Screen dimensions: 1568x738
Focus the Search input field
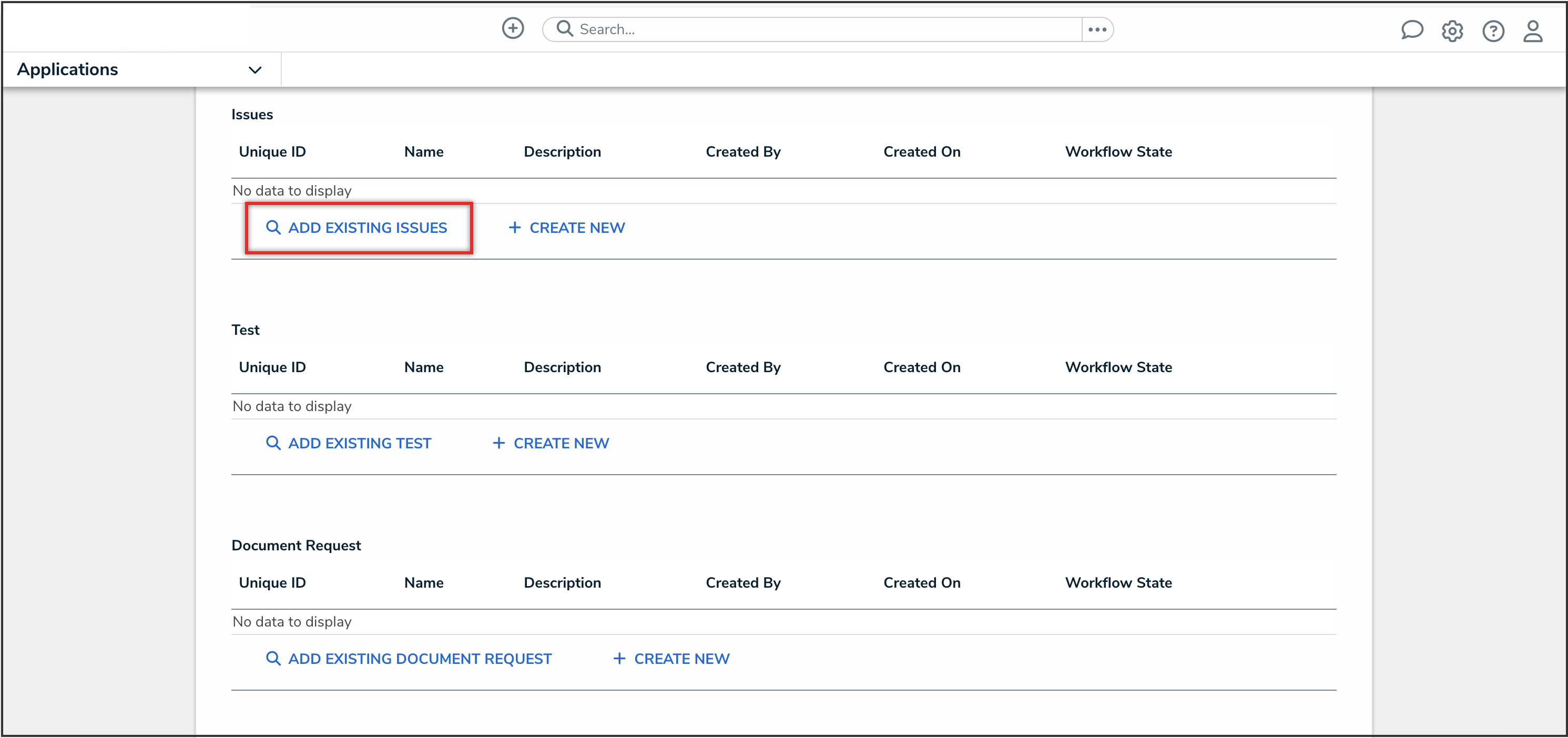[x=822, y=29]
